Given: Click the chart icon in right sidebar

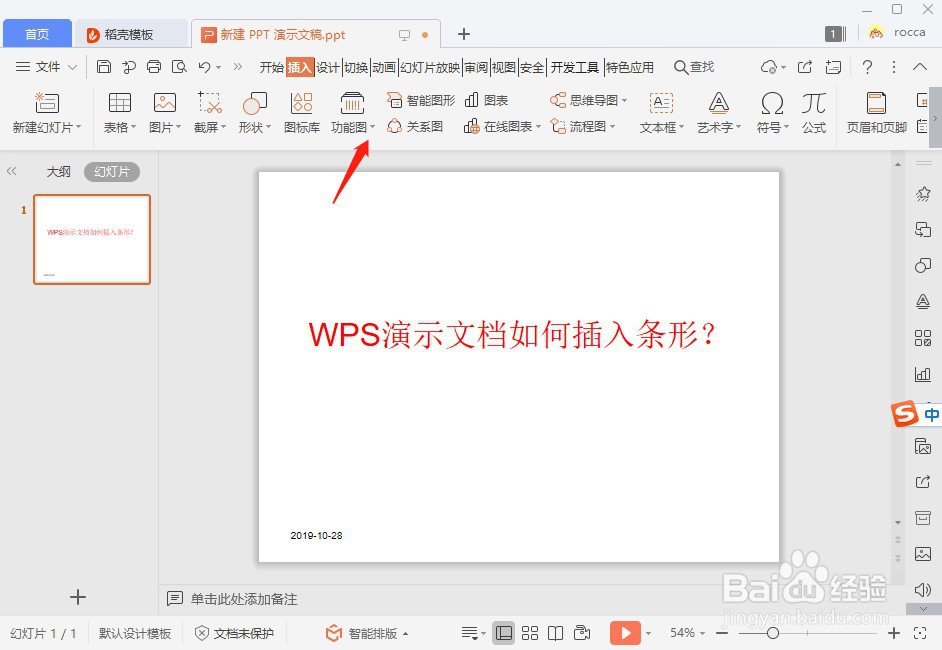Looking at the screenshot, I should tap(923, 375).
